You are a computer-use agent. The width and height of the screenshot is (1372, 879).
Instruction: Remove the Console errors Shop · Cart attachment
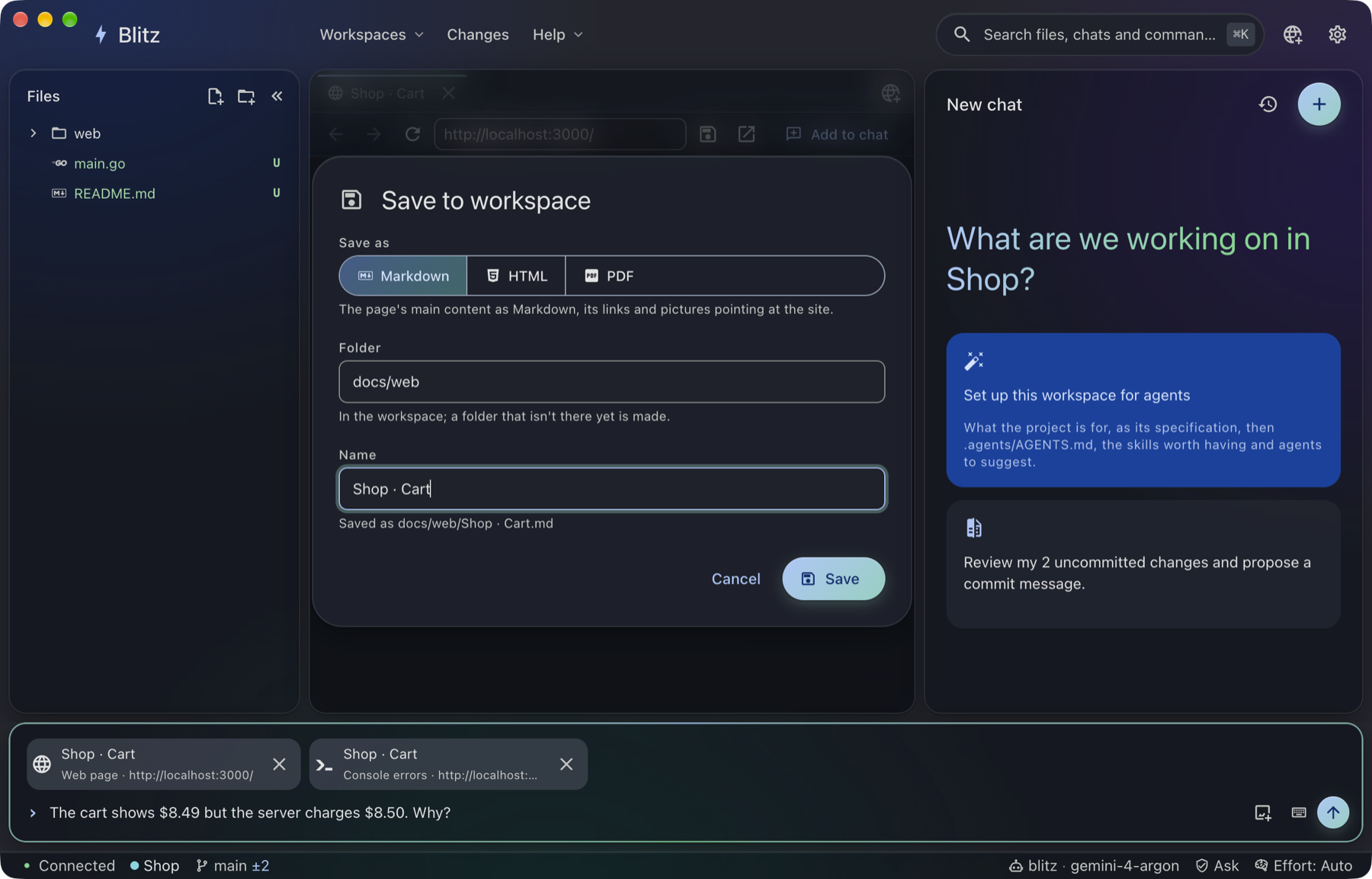(566, 764)
